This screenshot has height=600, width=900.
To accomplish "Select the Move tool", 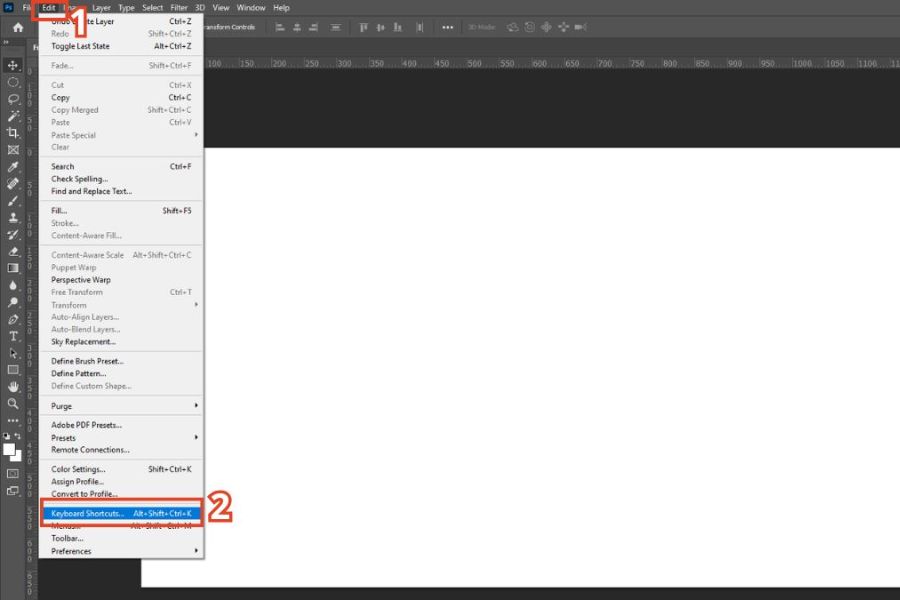I will [13, 65].
